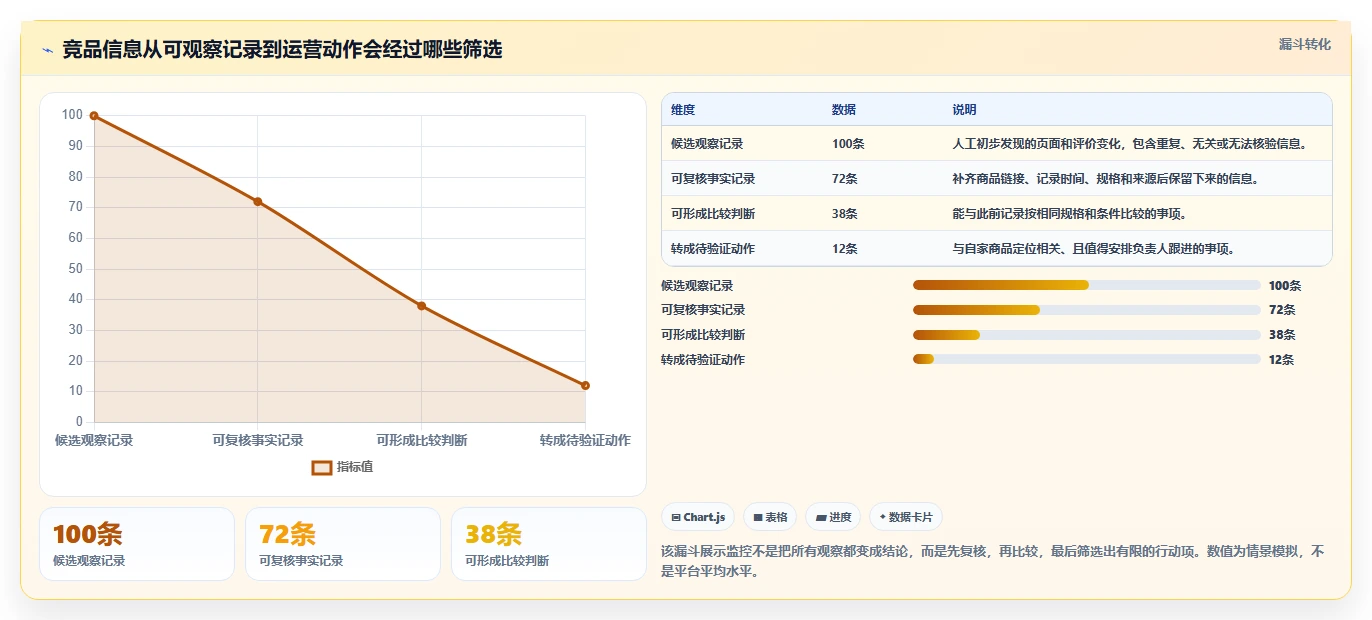Click the 数据卡片 tag chip
The image size is (1372, 620).
pyautogui.click(x=906, y=517)
